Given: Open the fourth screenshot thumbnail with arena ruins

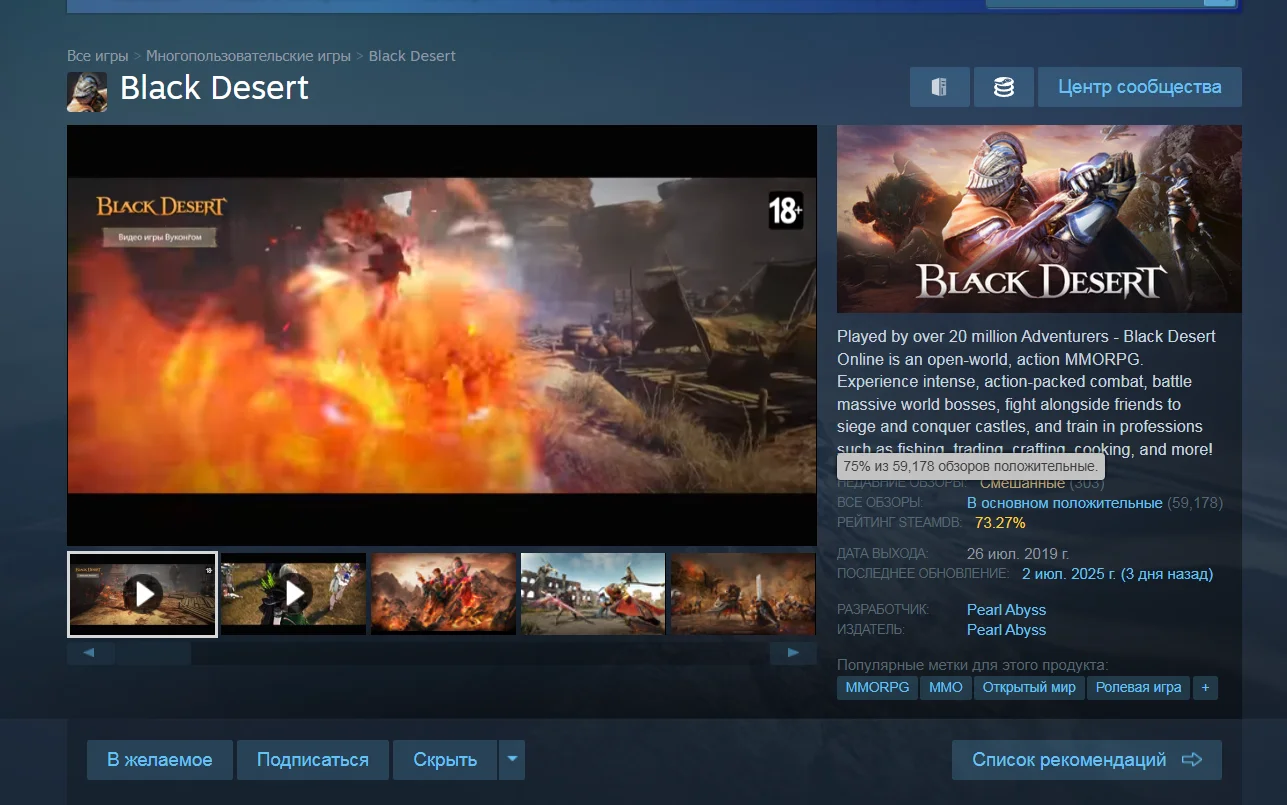Looking at the screenshot, I should [593, 594].
